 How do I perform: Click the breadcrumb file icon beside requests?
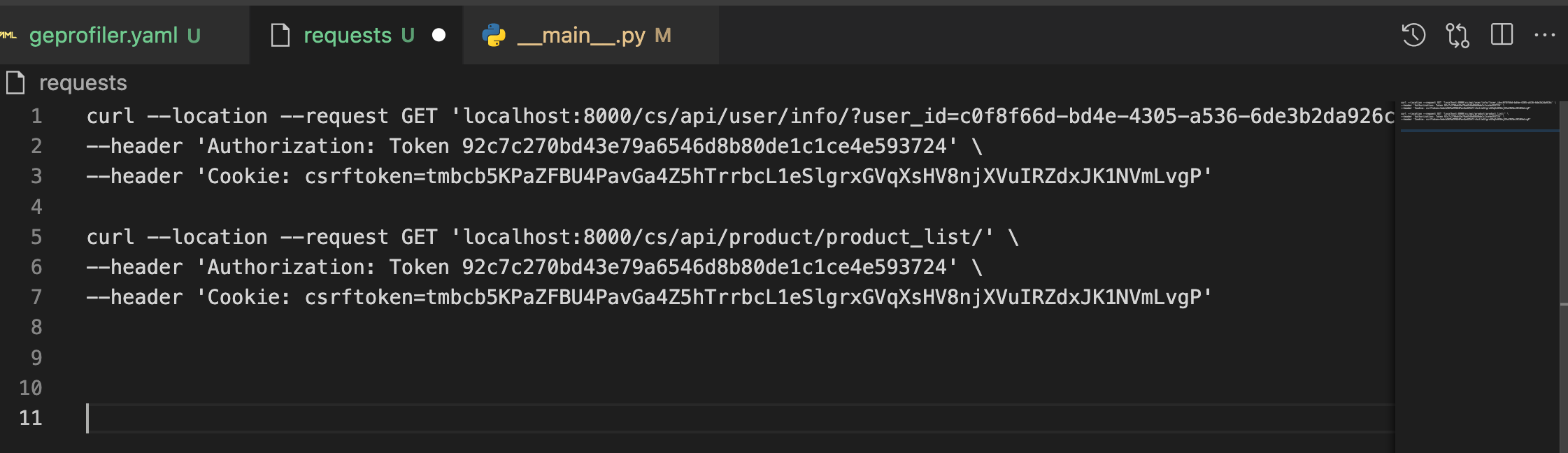point(15,82)
